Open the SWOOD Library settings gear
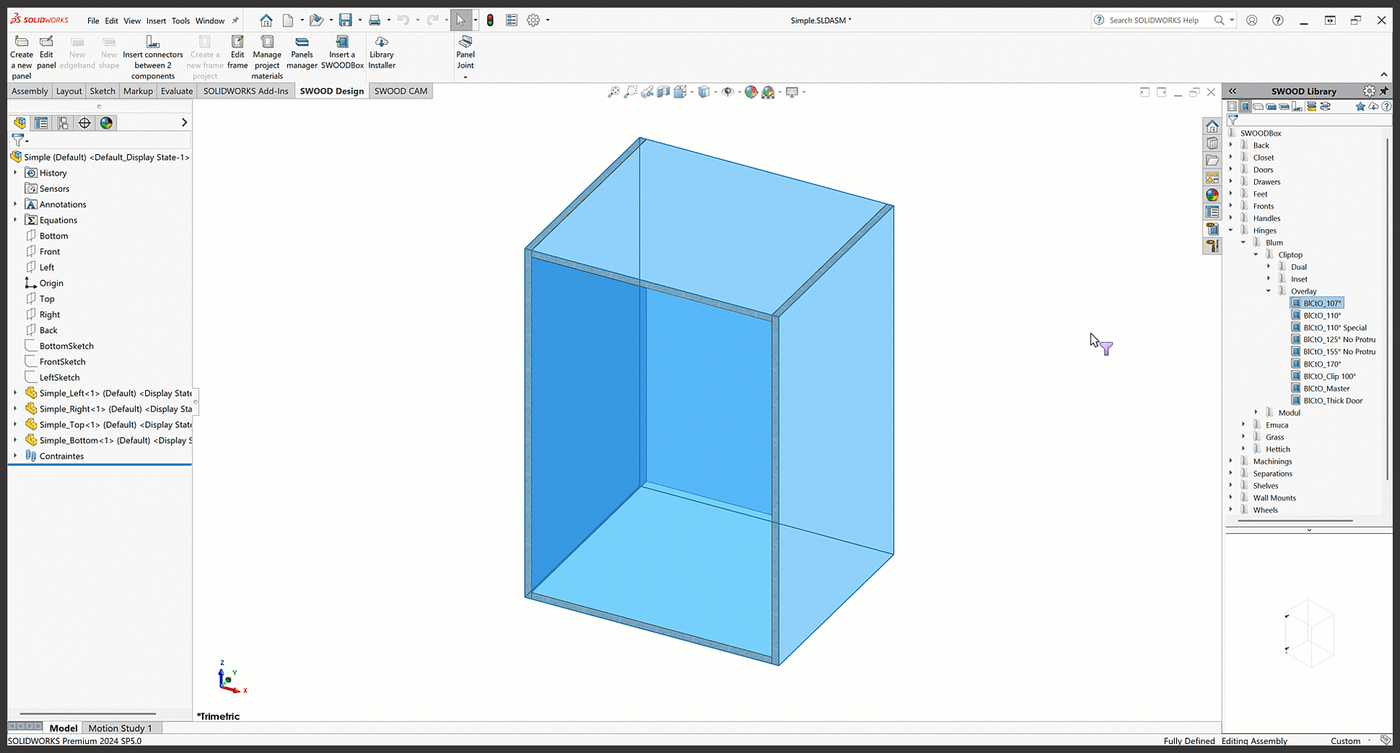Viewport: 1400px width, 753px height. pos(1369,90)
